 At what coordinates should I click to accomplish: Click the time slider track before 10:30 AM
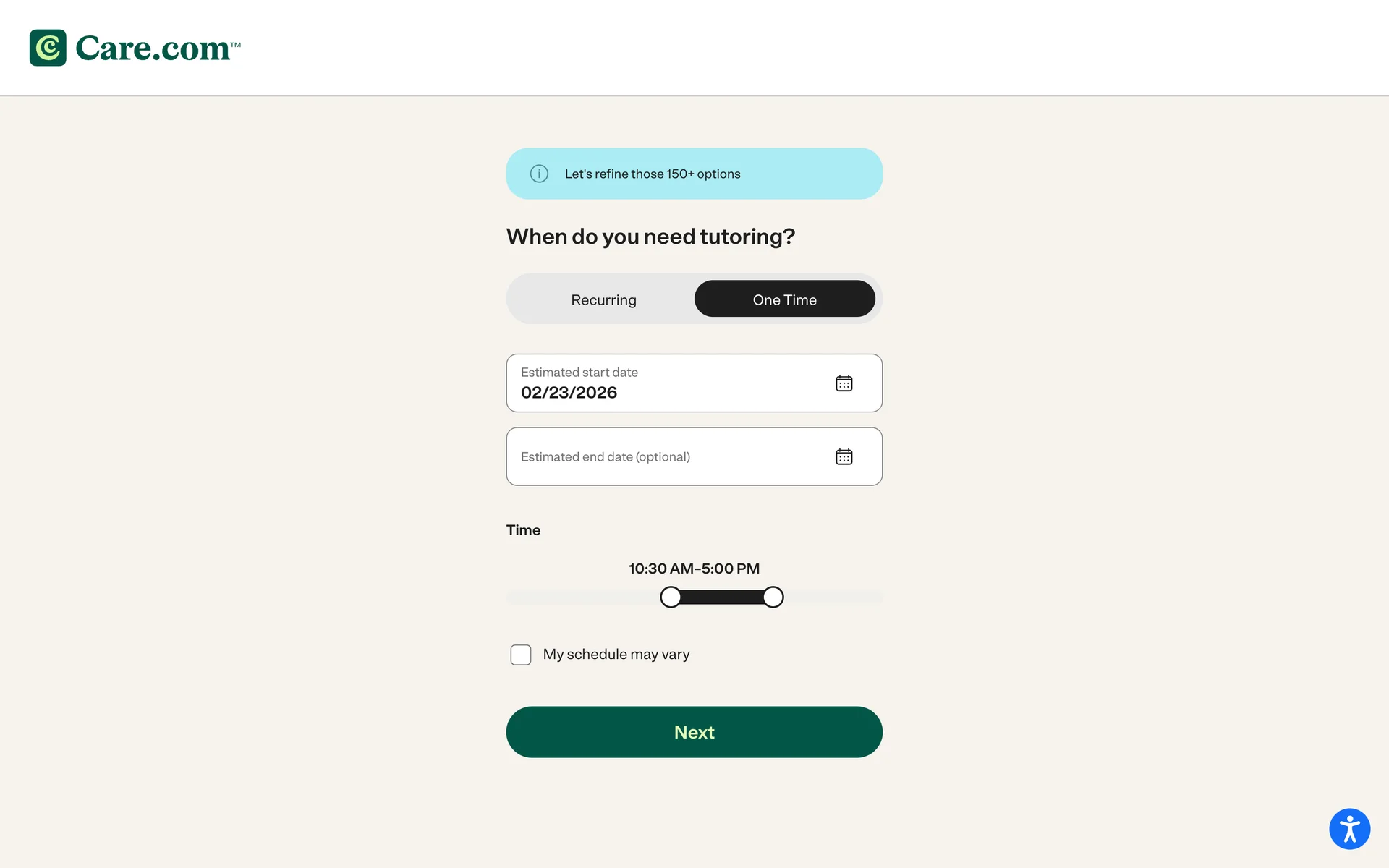coord(583,597)
